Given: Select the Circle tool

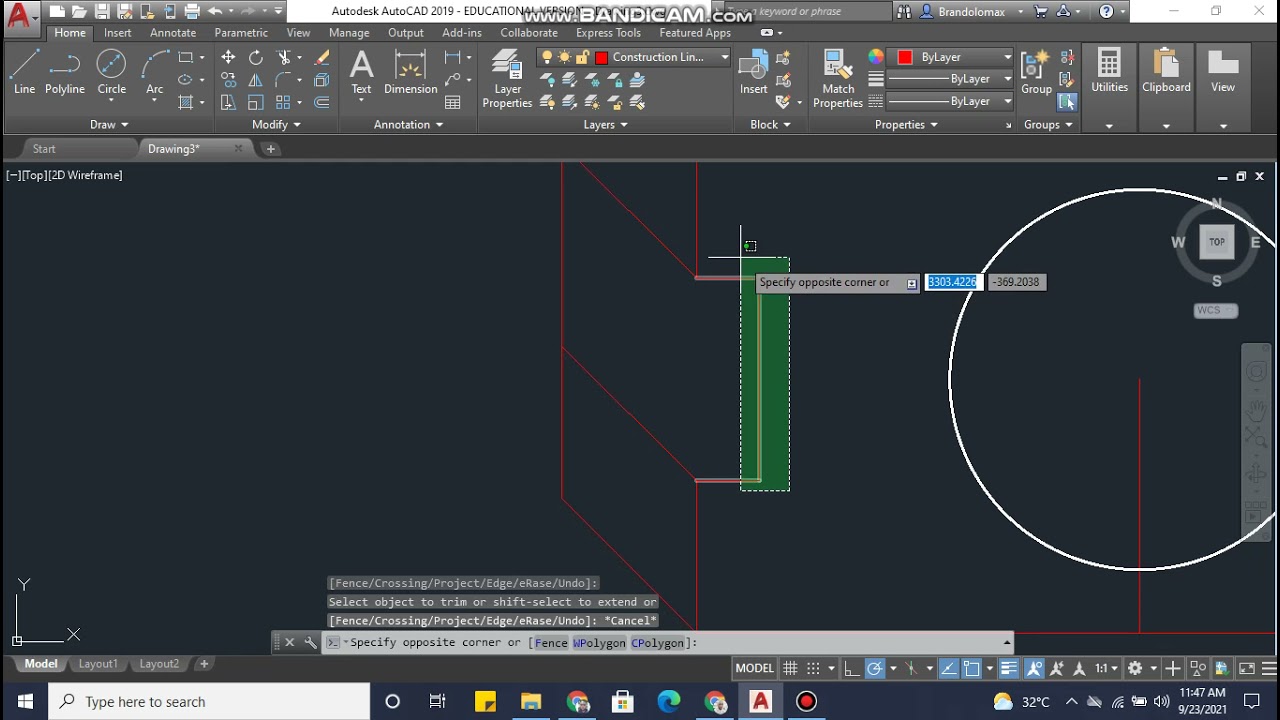Looking at the screenshot, I should (x=111, y=72).
